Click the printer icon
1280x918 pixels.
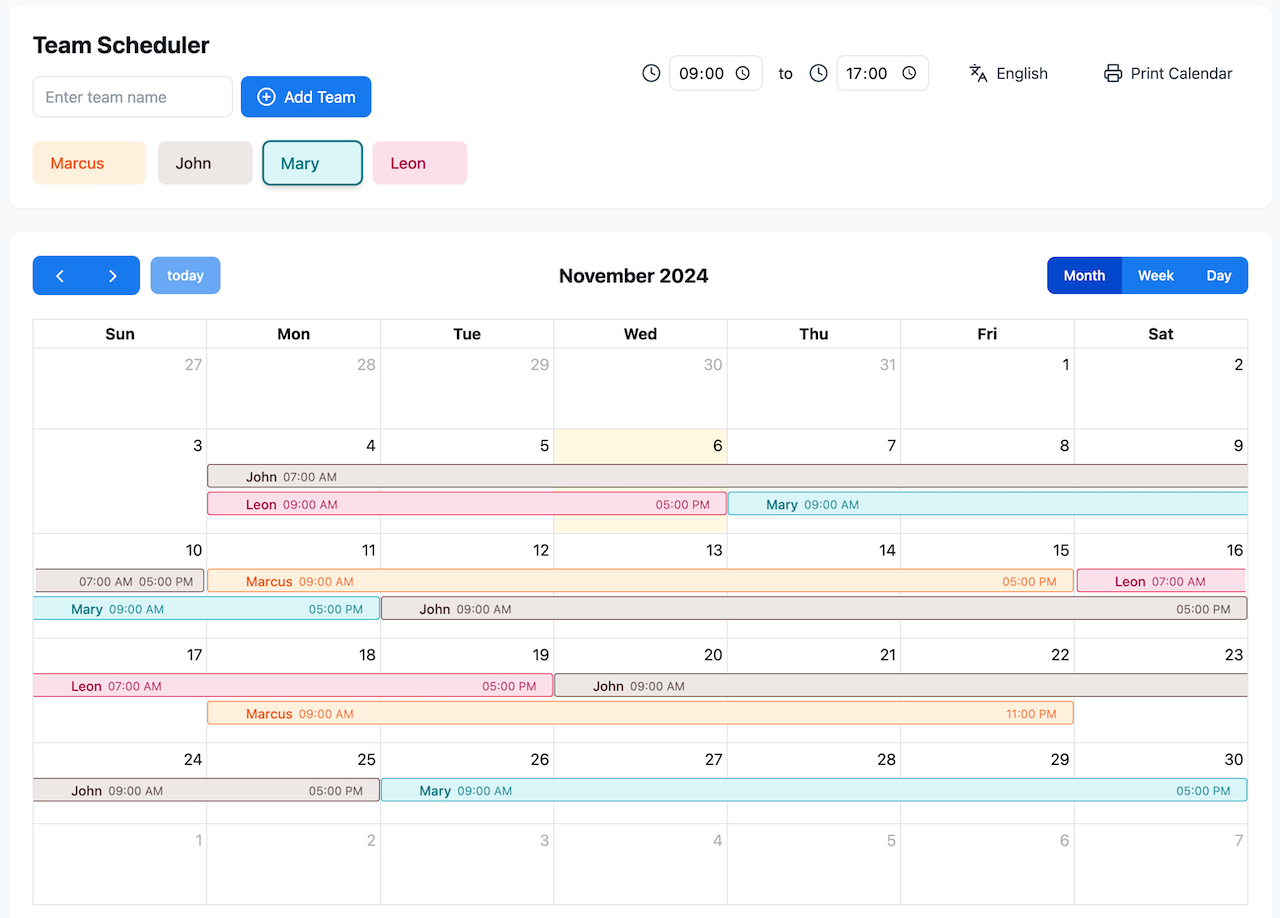(1113, 73)
